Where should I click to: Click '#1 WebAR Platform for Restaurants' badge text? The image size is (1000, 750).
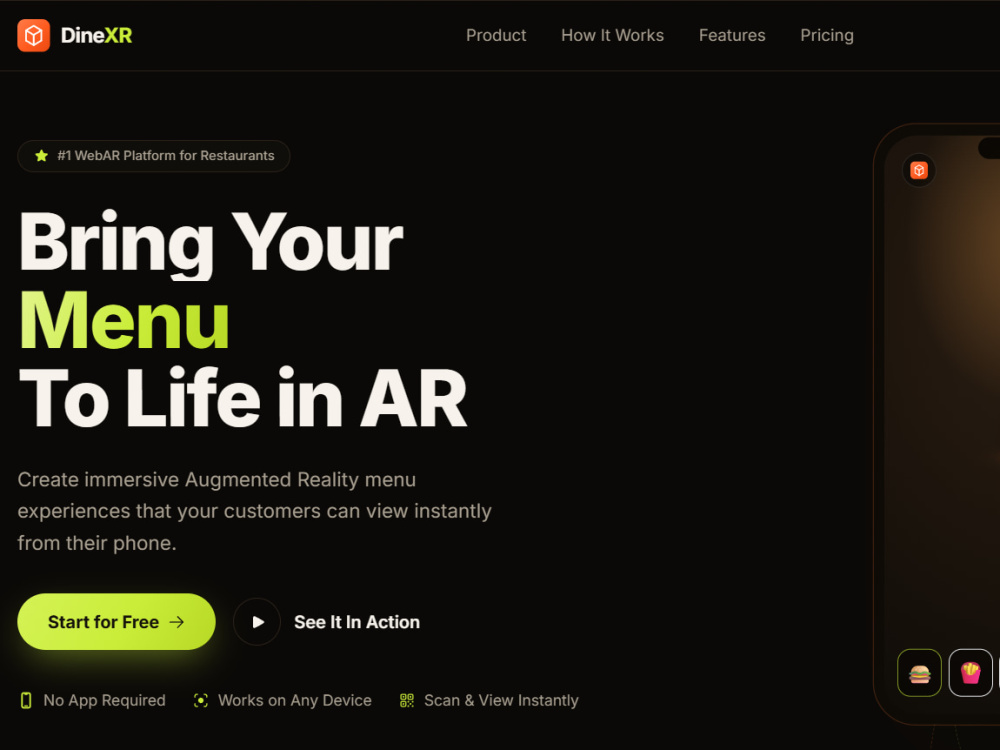[166, 156]
